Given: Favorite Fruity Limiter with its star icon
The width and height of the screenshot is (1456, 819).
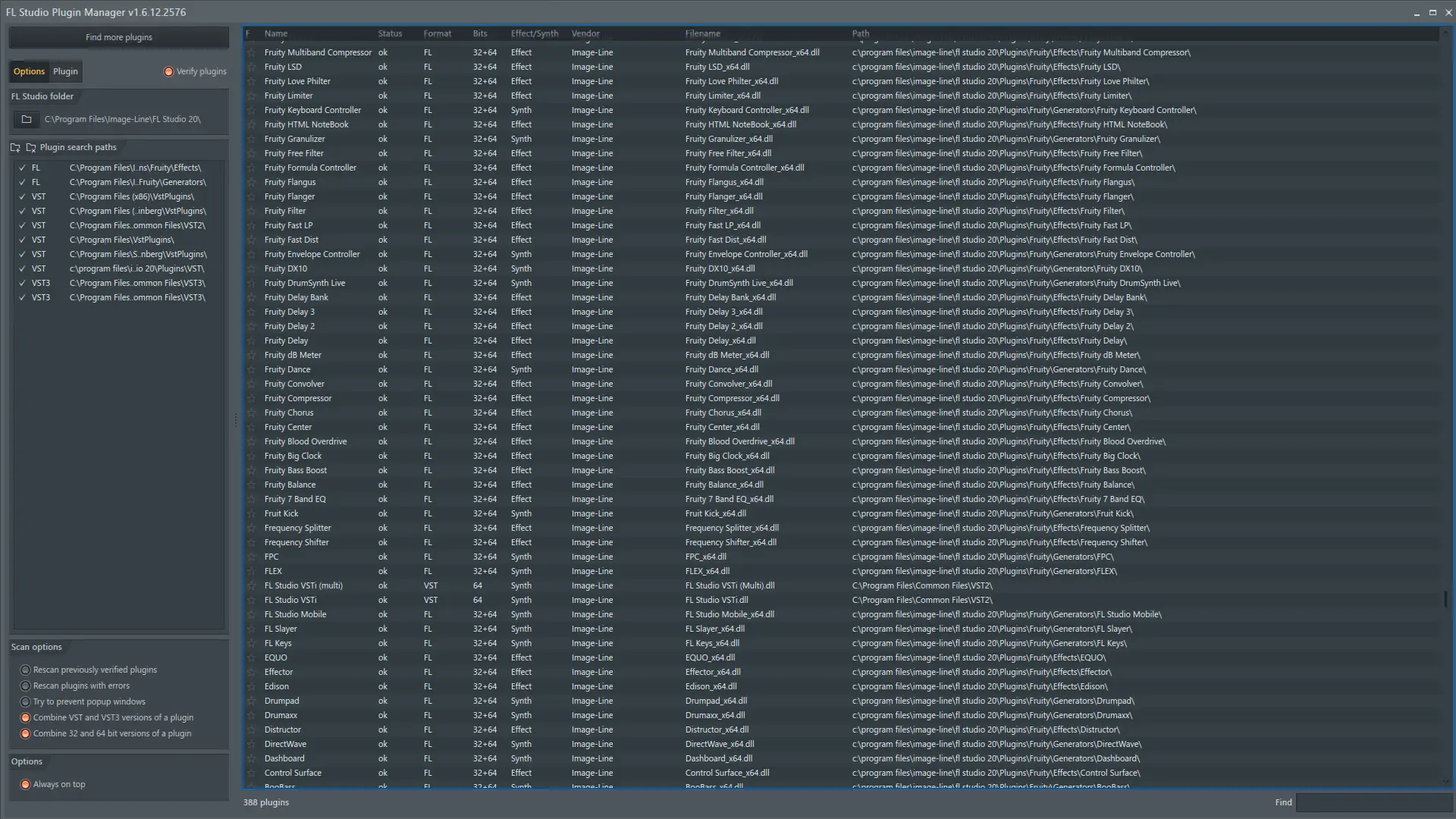Looking at the screenshot, I should [x=252, y=96].
